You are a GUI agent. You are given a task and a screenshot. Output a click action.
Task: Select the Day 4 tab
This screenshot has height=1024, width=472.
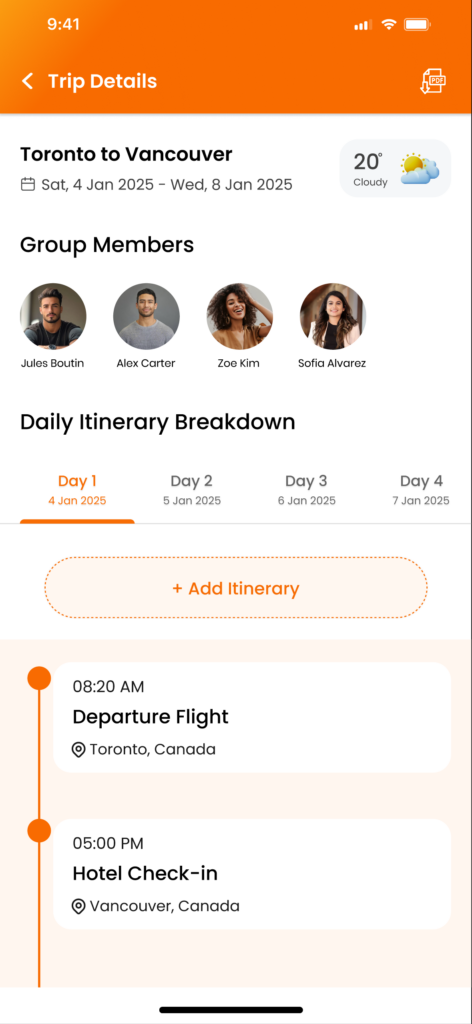point(421,490)
